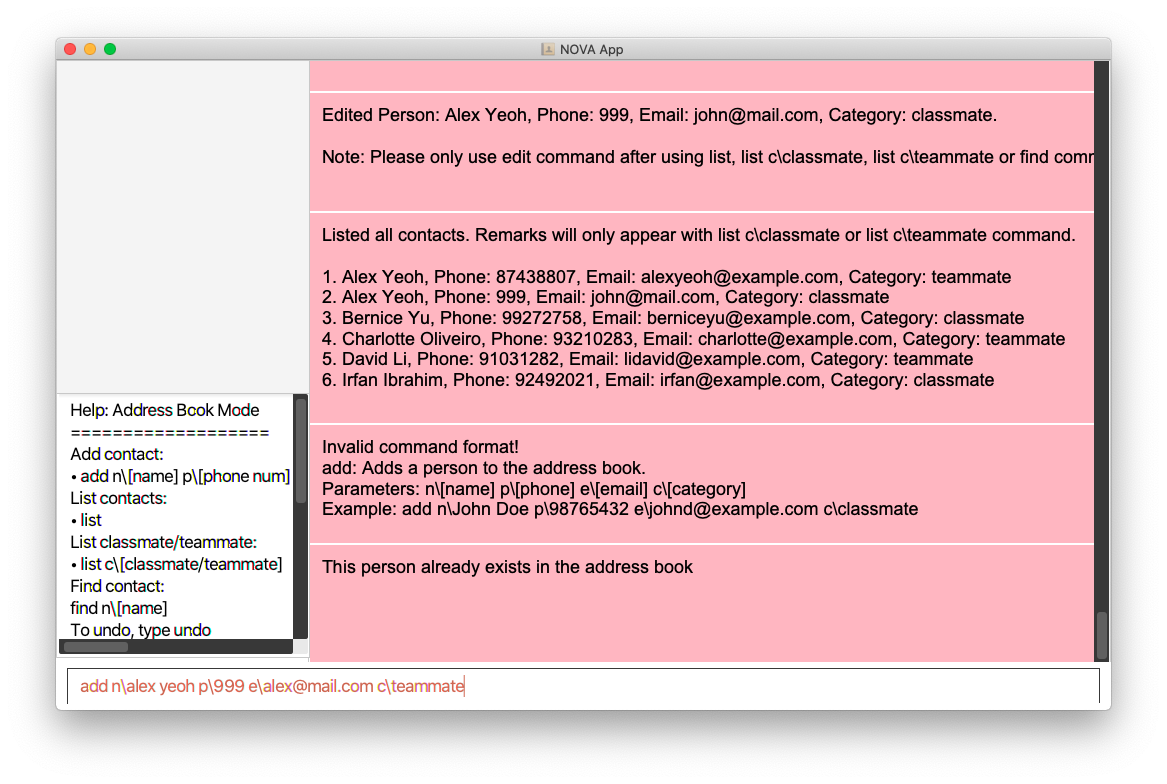Click the 'Invalid command format!' message
This screenshot has width=1167, height=784.
(x=421, y=447)
